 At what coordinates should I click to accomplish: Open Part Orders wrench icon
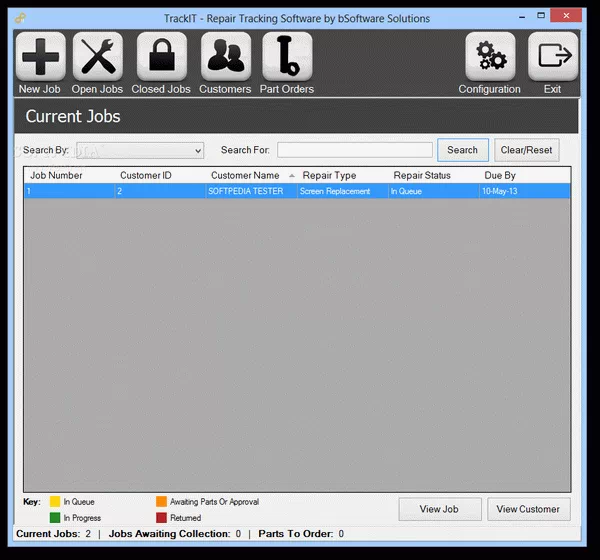coord(287,57)
